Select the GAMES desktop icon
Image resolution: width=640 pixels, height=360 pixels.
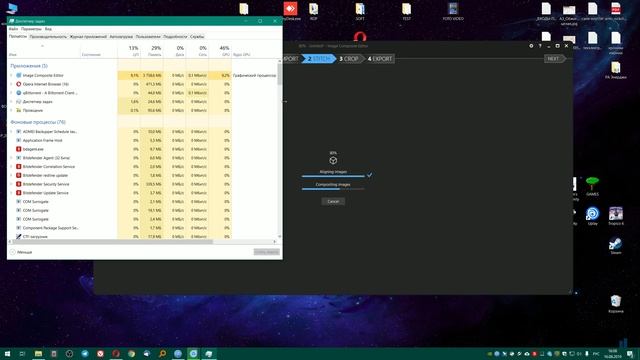[592, 187]
